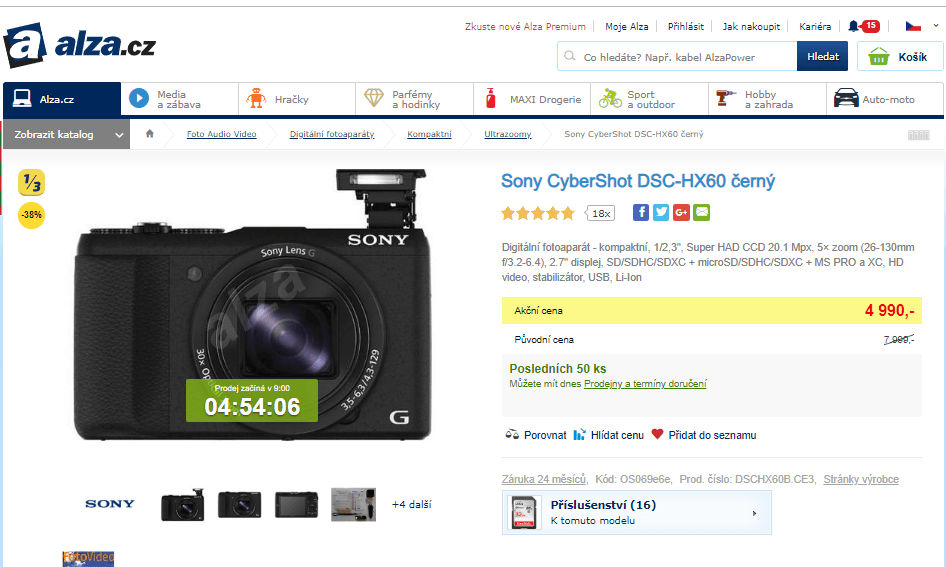Select the rear display camera thumbnail

[x=296, y=505]
